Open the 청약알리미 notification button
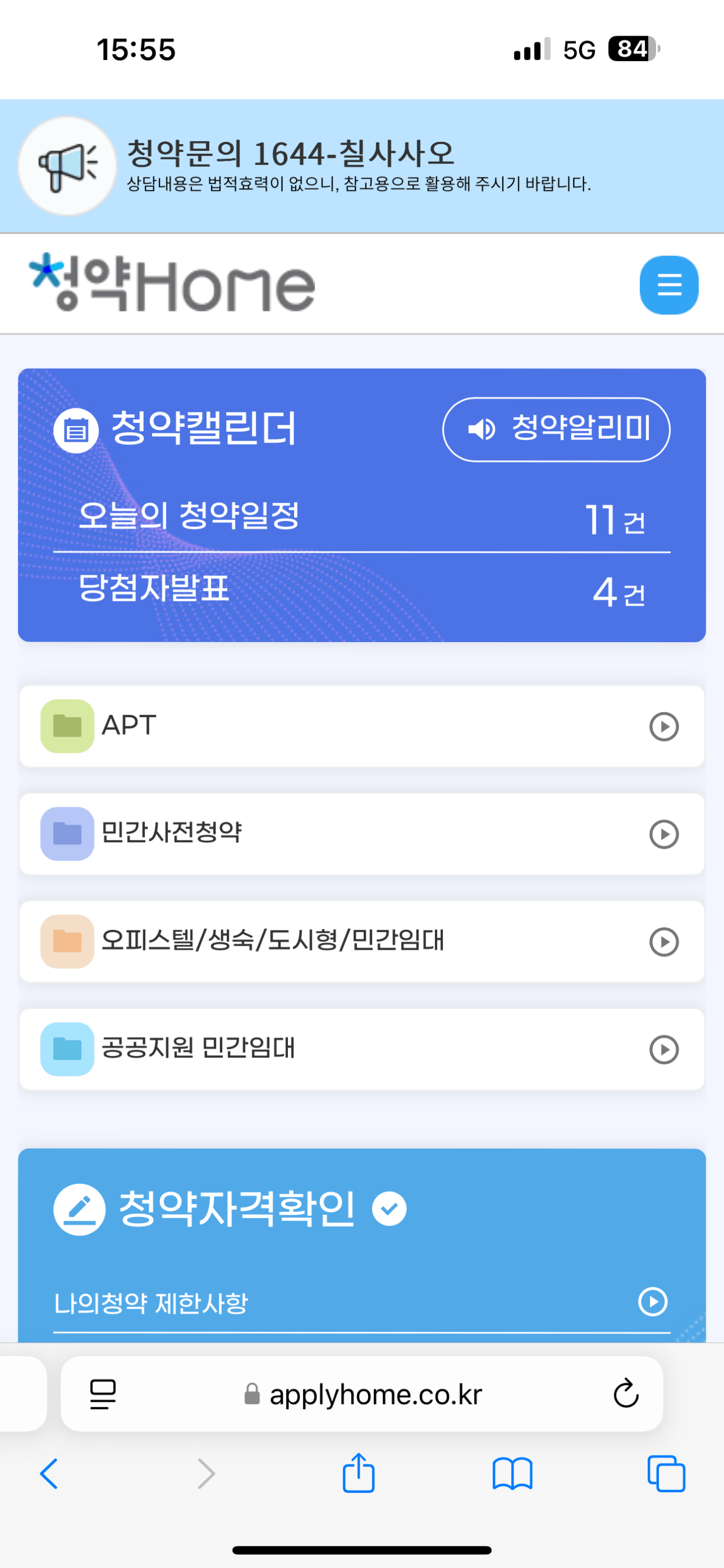Viewport: 724px width, 1568px height. (556, 429)
